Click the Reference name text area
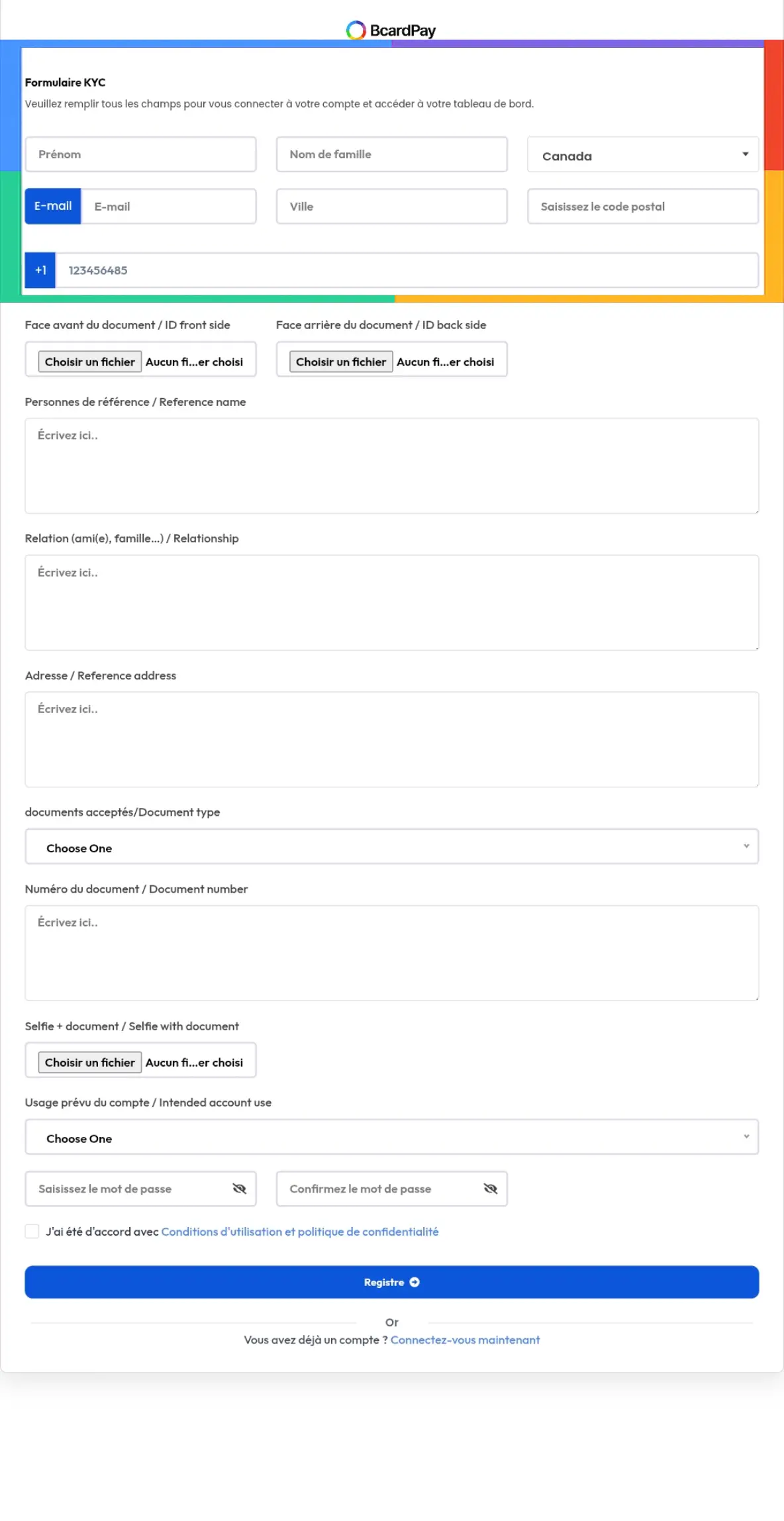784x1521 pixels. click(391, 466)
